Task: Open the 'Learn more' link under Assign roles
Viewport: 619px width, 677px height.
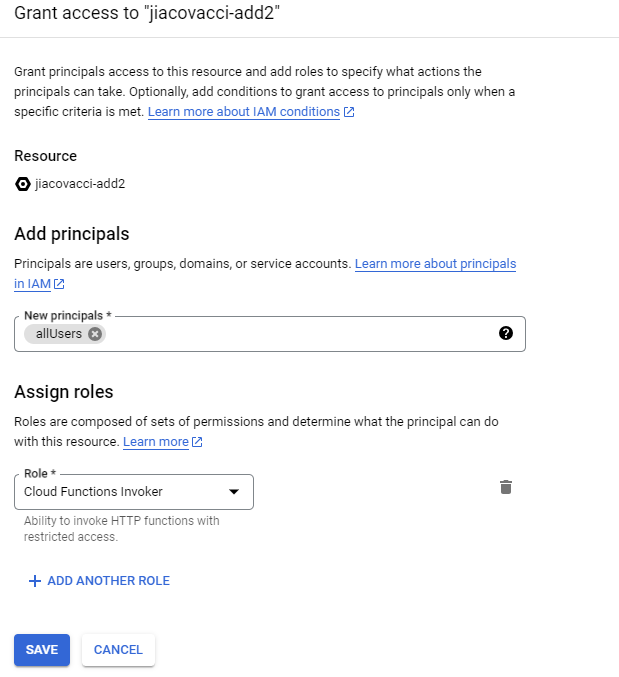Action: [156, 442]
